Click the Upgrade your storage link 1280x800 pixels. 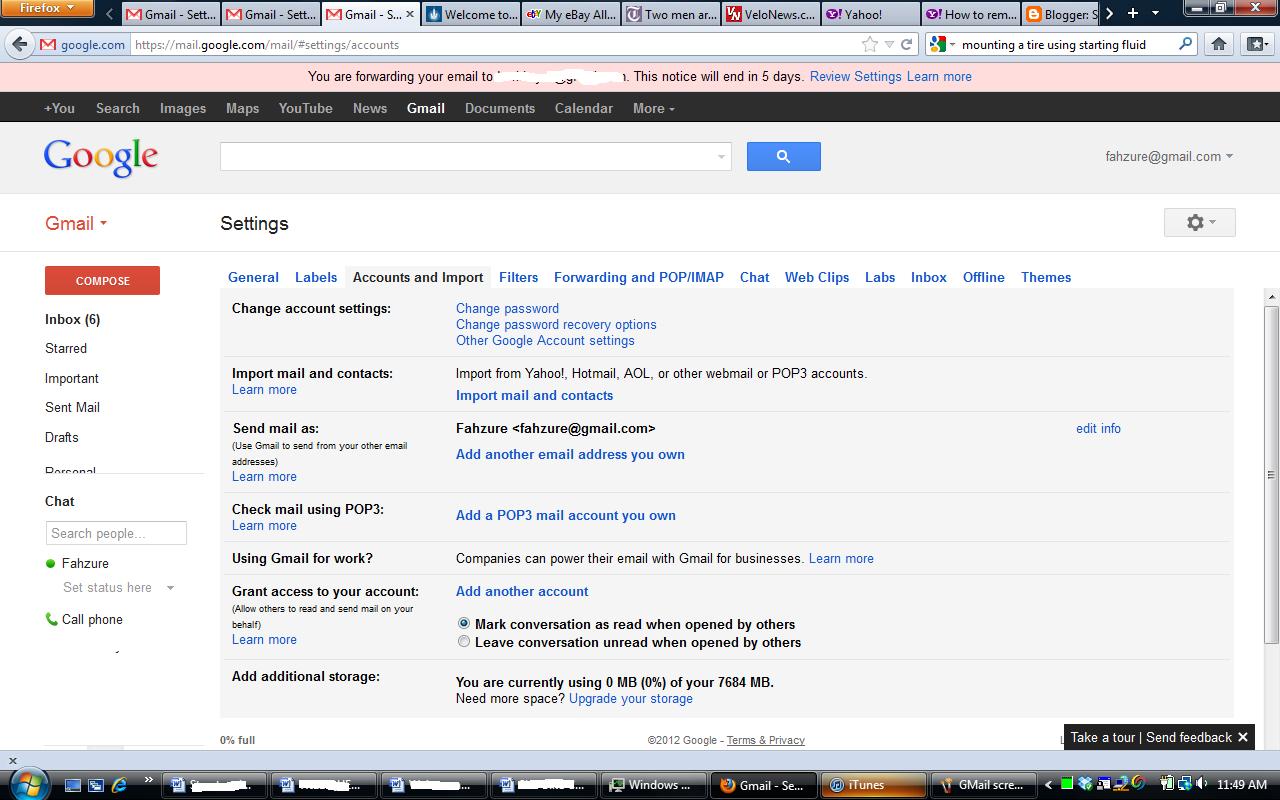[x=631, y=698]
